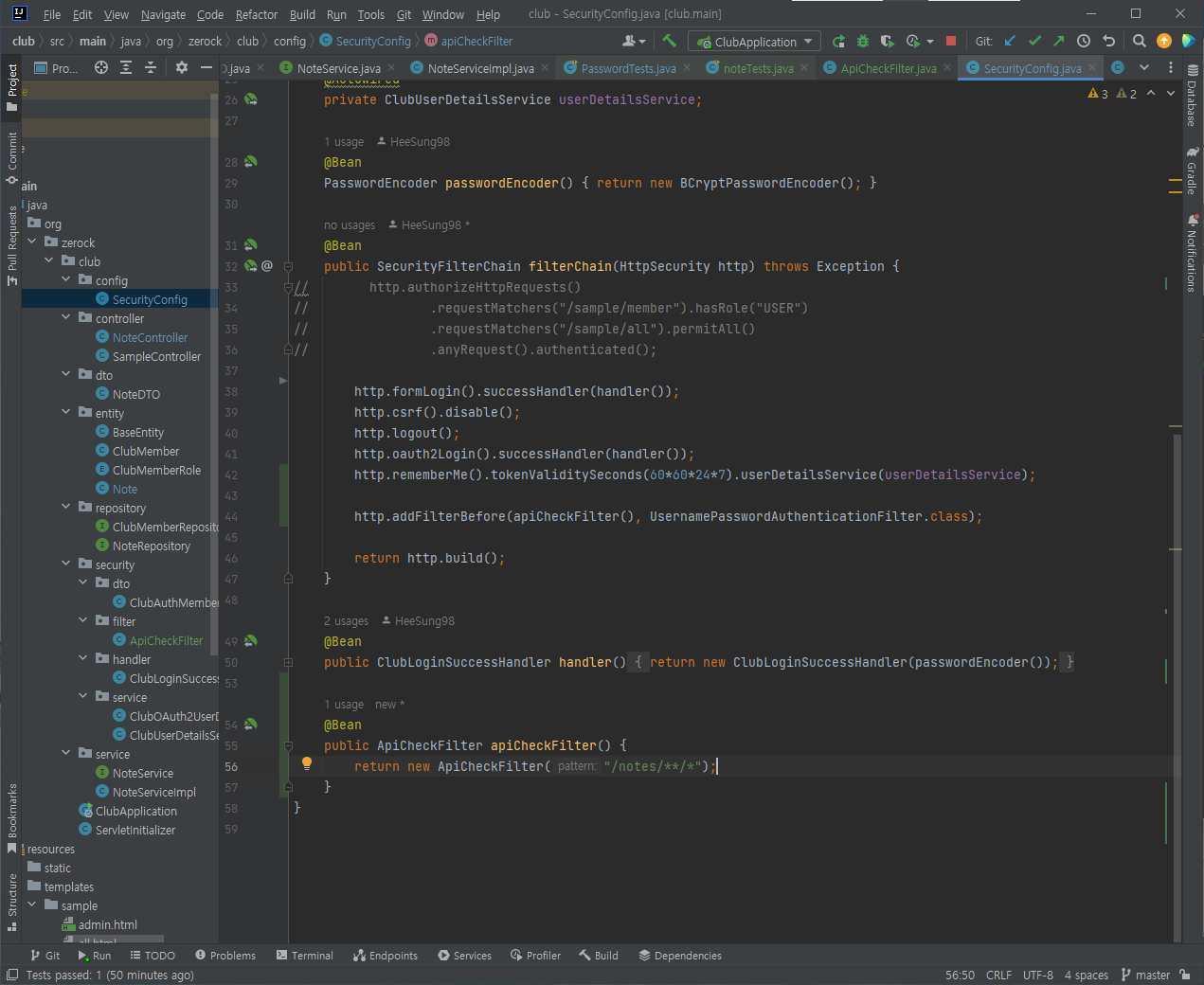1204x985 pixels.
Task: Select opened file in Project tree
Action: 101,67
